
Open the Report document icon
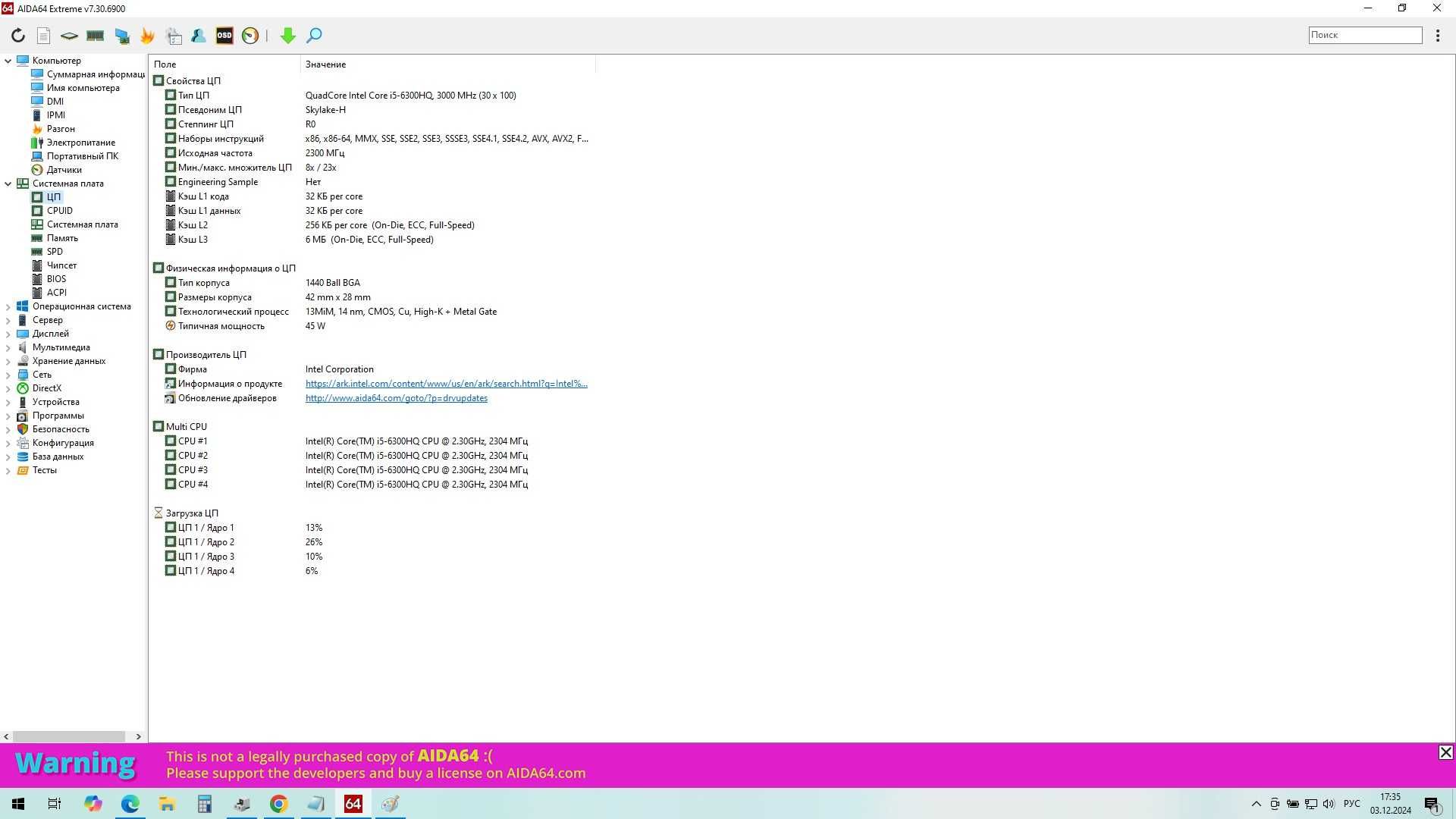tap(43, 36)
